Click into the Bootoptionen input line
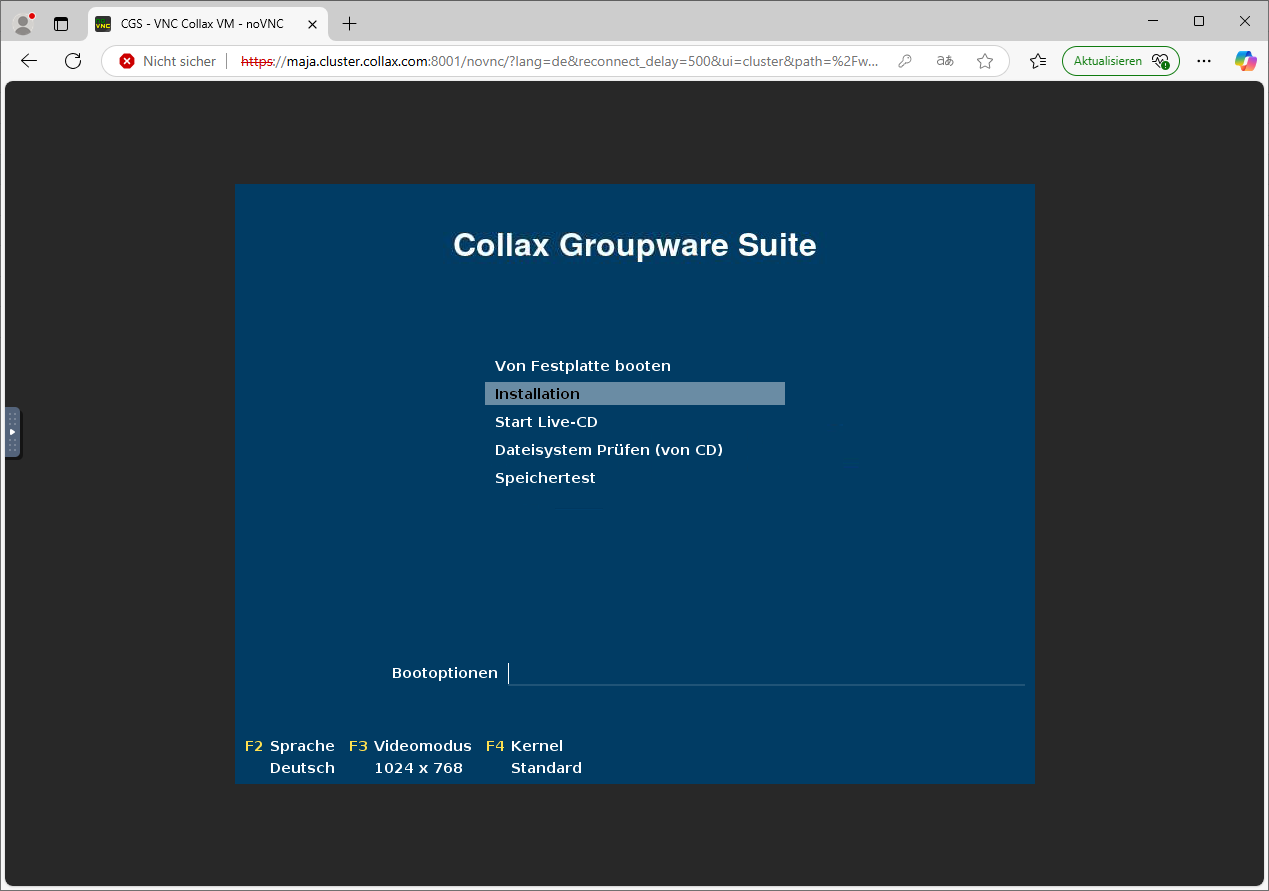Screen dimensions: 1269x891 pyautogui.click(x=766, y=673)
